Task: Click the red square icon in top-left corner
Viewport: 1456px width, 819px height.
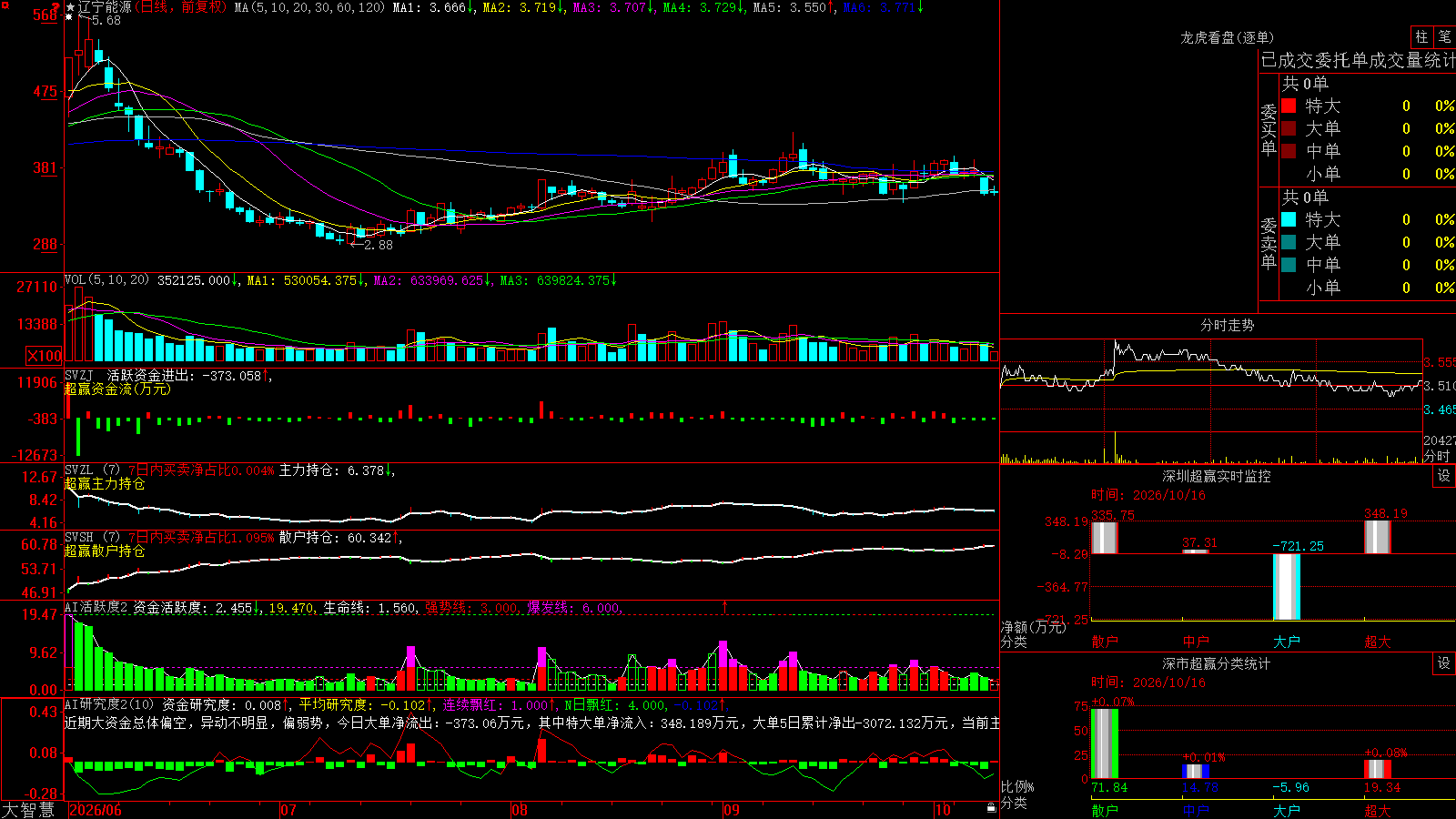Action: pyautogui.click(x=5, y=5)
